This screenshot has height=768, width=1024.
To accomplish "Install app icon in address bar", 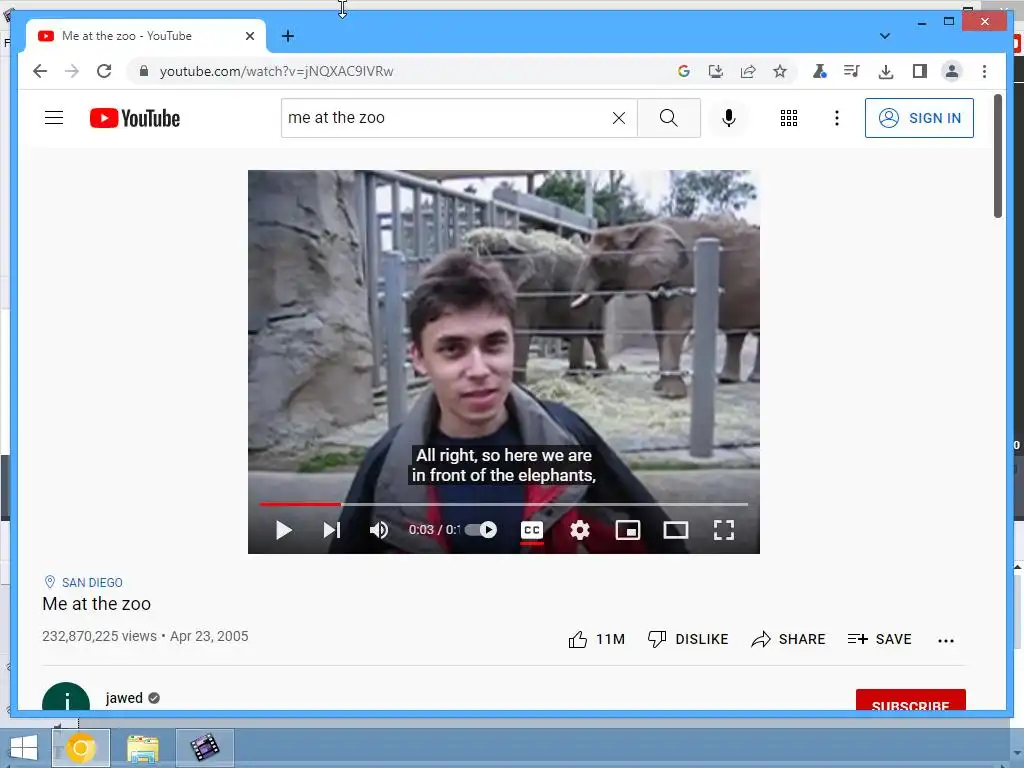I will (716, 71).
